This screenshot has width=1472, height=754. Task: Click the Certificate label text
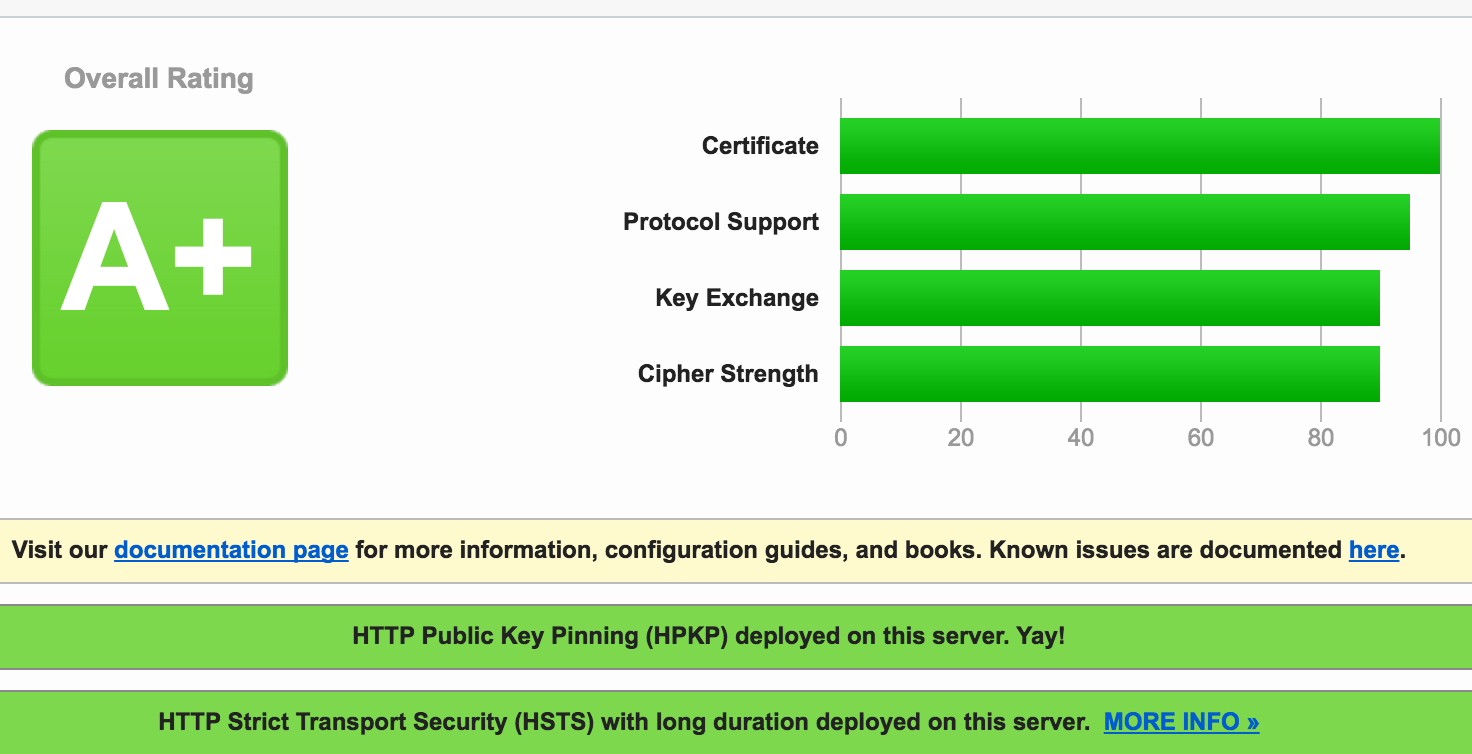(760, 146)
